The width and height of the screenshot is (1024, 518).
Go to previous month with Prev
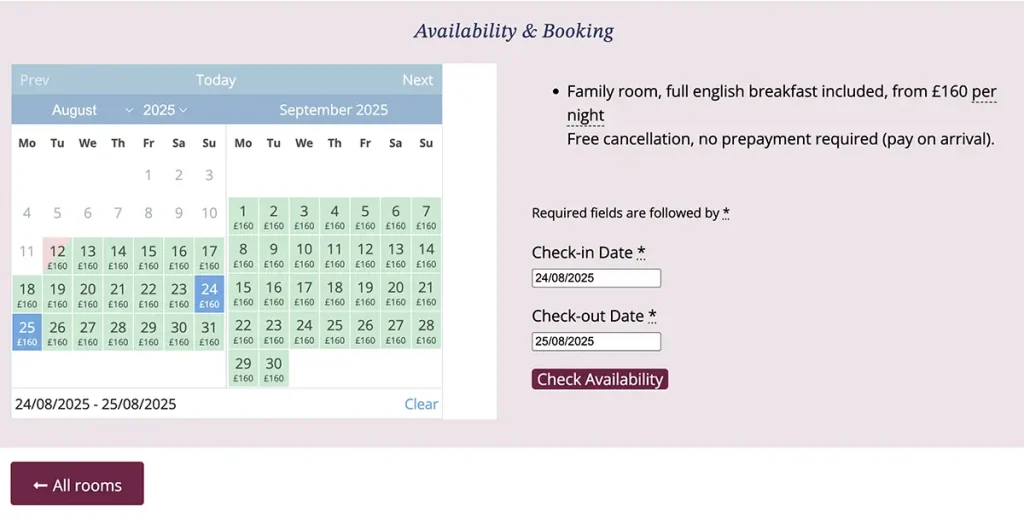coord(35,80)
